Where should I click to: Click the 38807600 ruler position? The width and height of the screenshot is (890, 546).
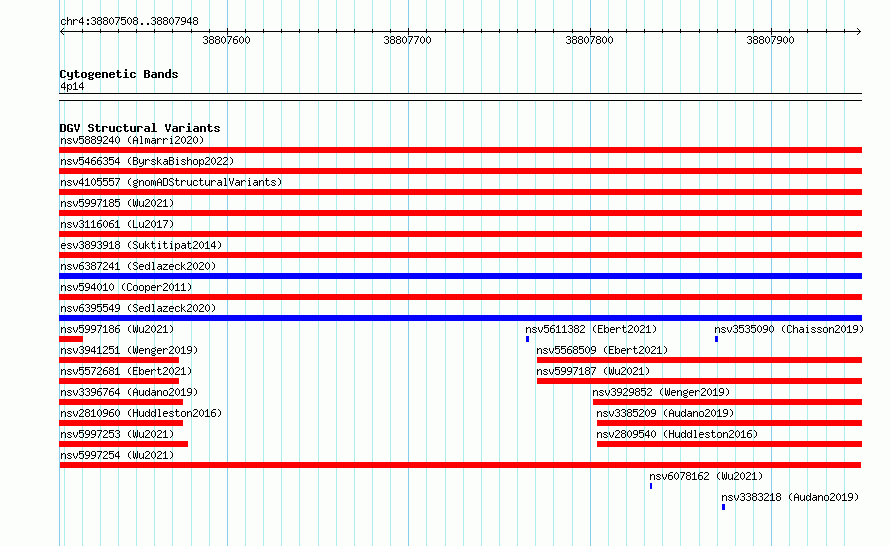coord(226,40)
